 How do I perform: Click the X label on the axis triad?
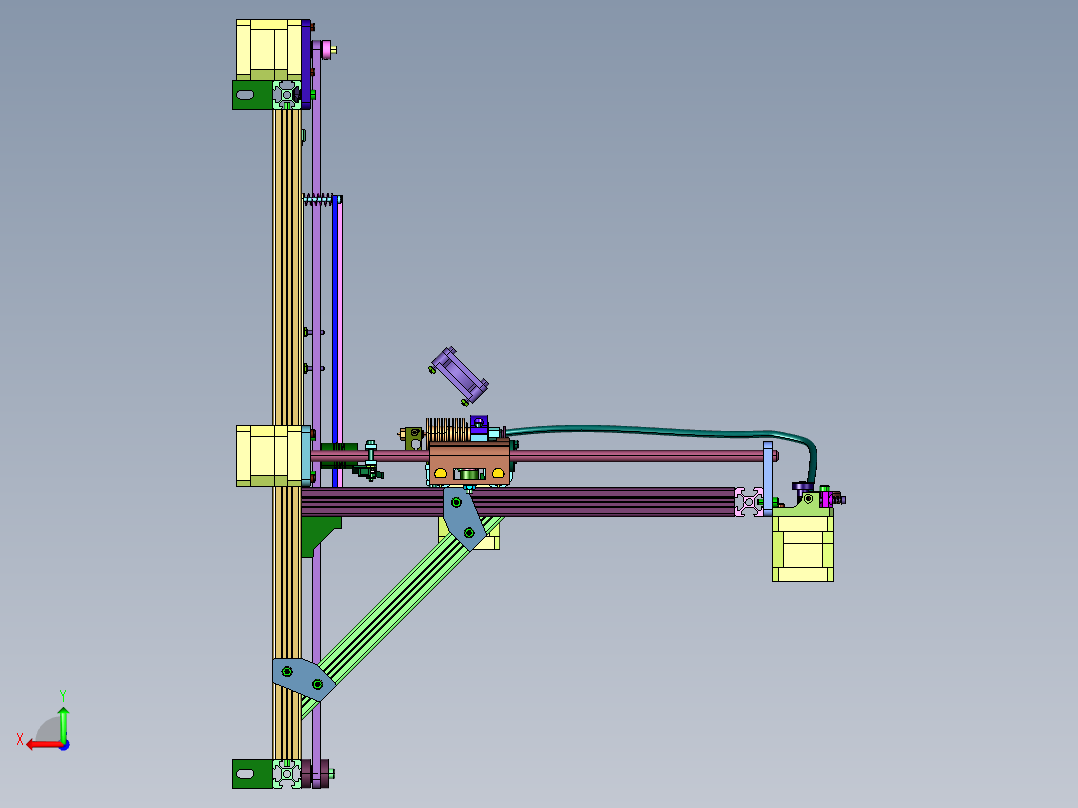coord(20,740)
